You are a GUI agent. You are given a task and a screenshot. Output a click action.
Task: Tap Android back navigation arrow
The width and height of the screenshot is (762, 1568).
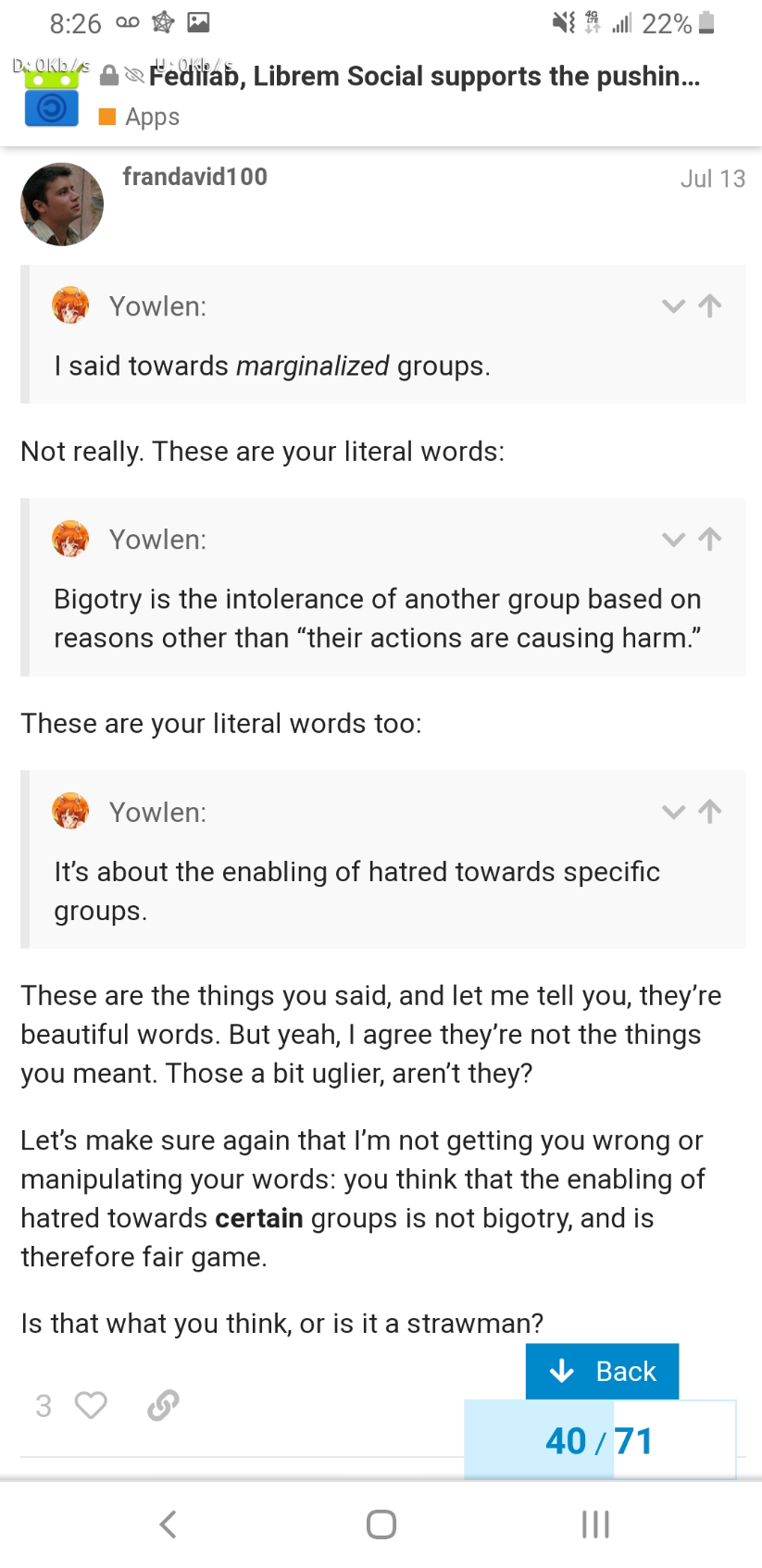click(x=168, y=1524)
